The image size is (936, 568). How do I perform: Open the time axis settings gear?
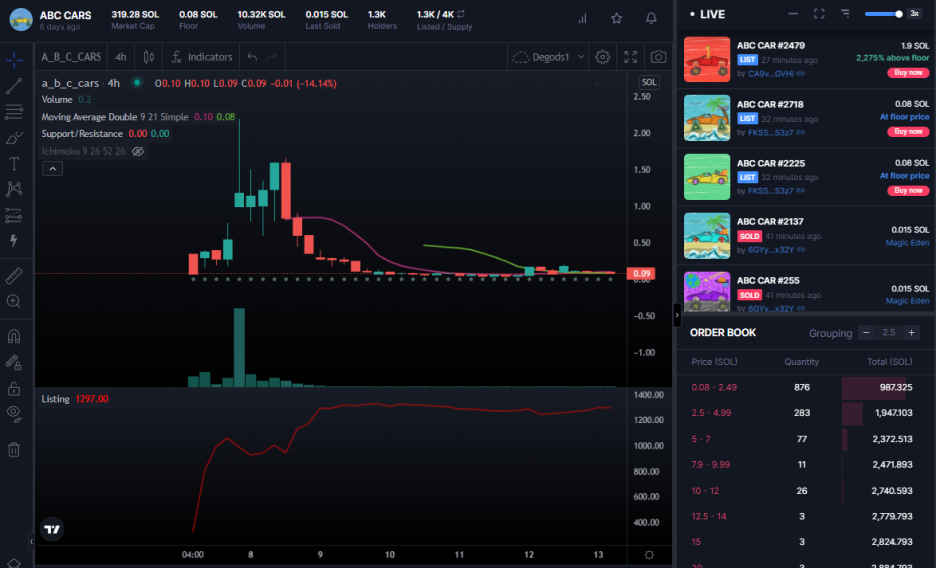pyautogui.click(x=649, y=555)
